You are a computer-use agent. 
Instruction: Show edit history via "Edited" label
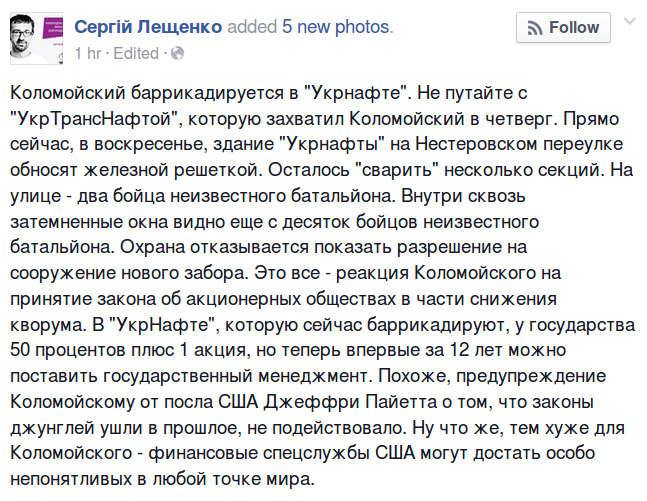[x=136, y=54]
